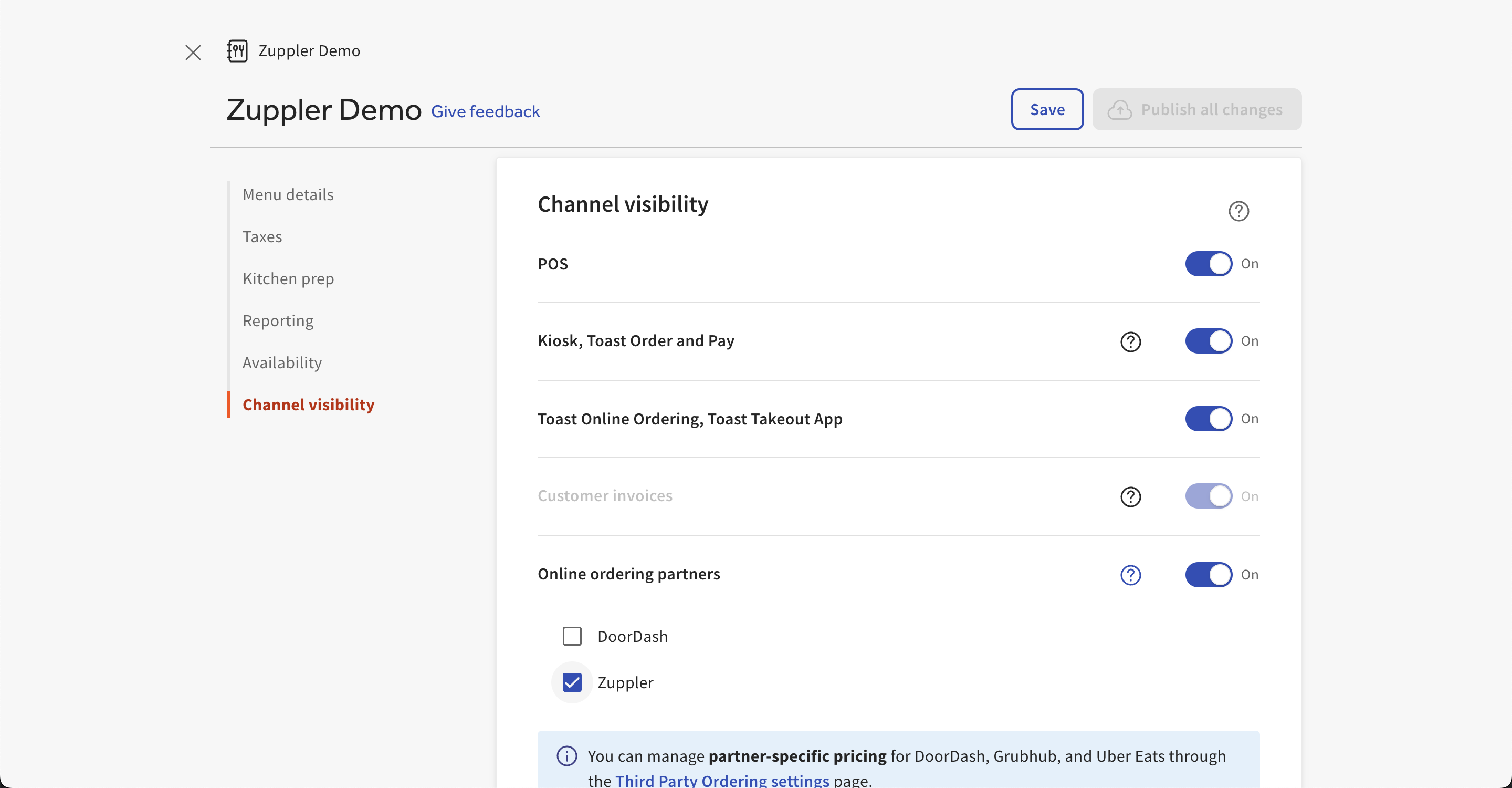The image size is (1512, 788).
Task: Open help icon for Customer invoices
Action: point(1130,496)
